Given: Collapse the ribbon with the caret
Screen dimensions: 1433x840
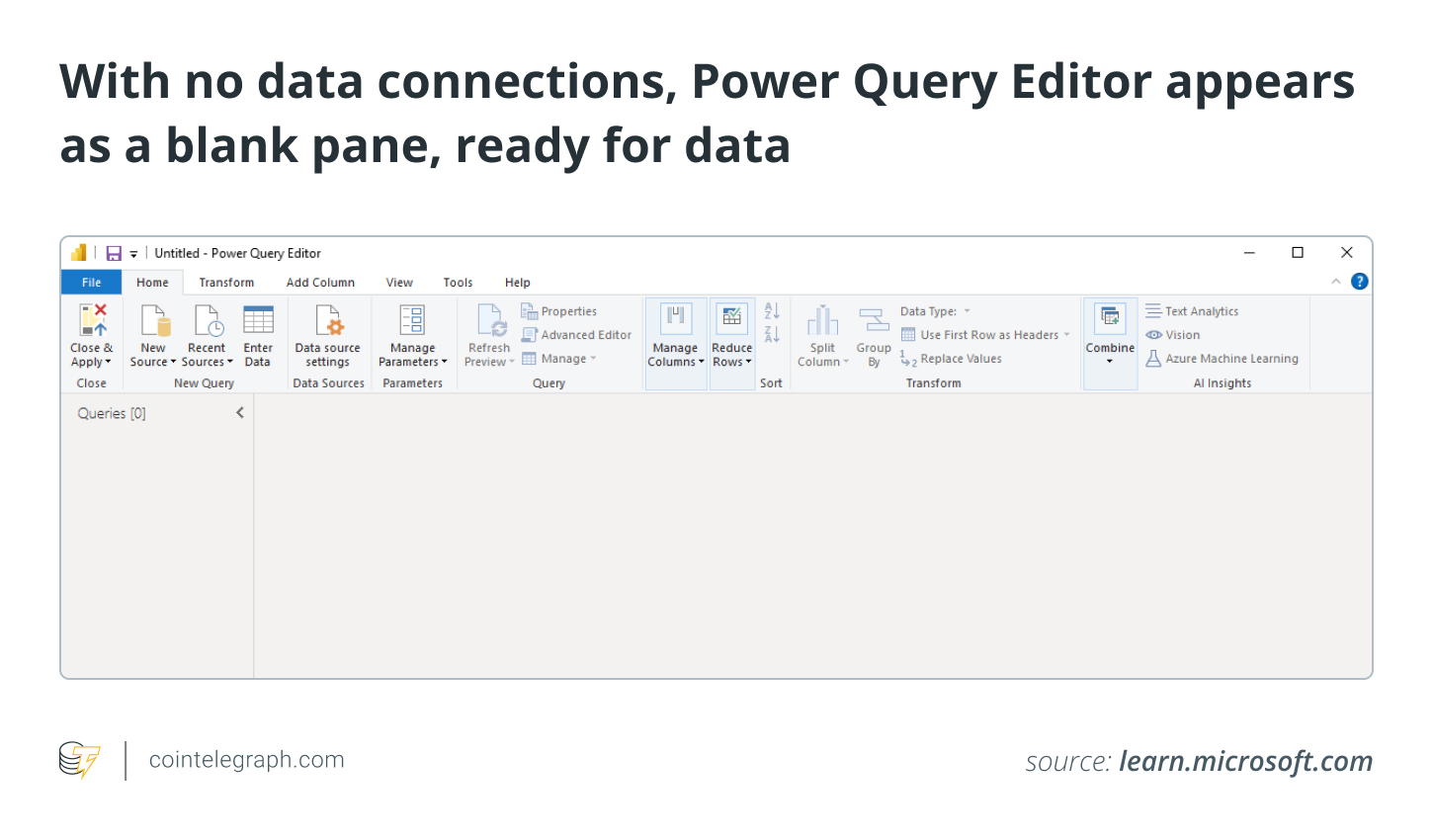Looking at the screenshot, I should click(1336, 282).
